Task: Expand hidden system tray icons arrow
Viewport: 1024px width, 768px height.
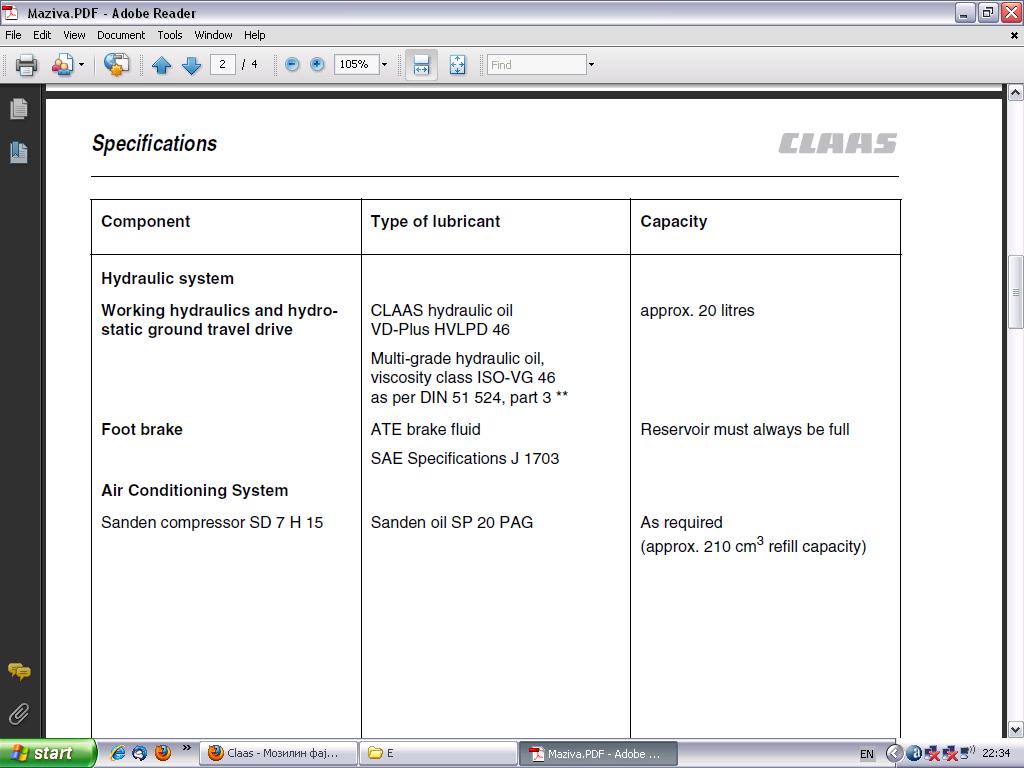Action: point(895,754)
